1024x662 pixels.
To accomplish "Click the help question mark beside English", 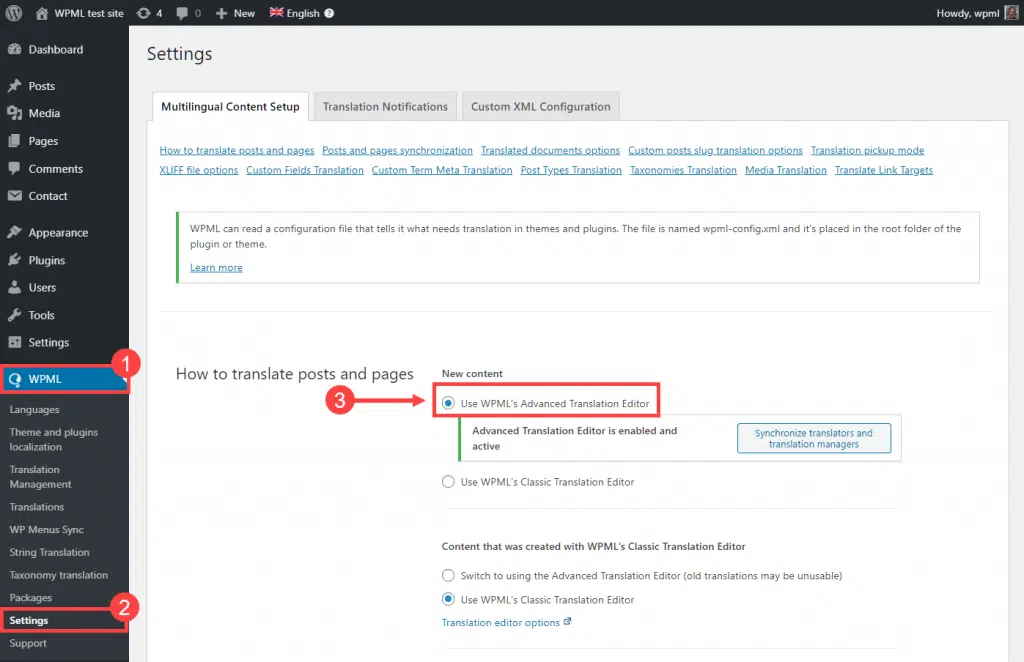I will [329, 13].
